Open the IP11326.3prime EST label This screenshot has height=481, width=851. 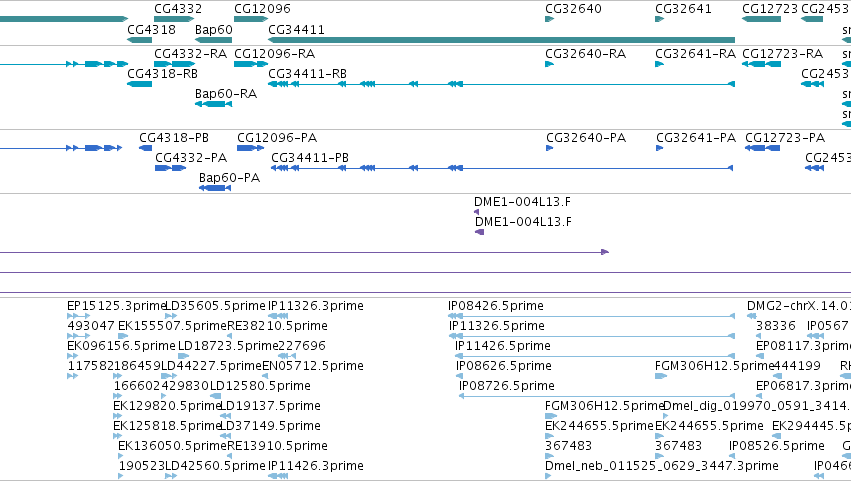(x=316, y=306)
